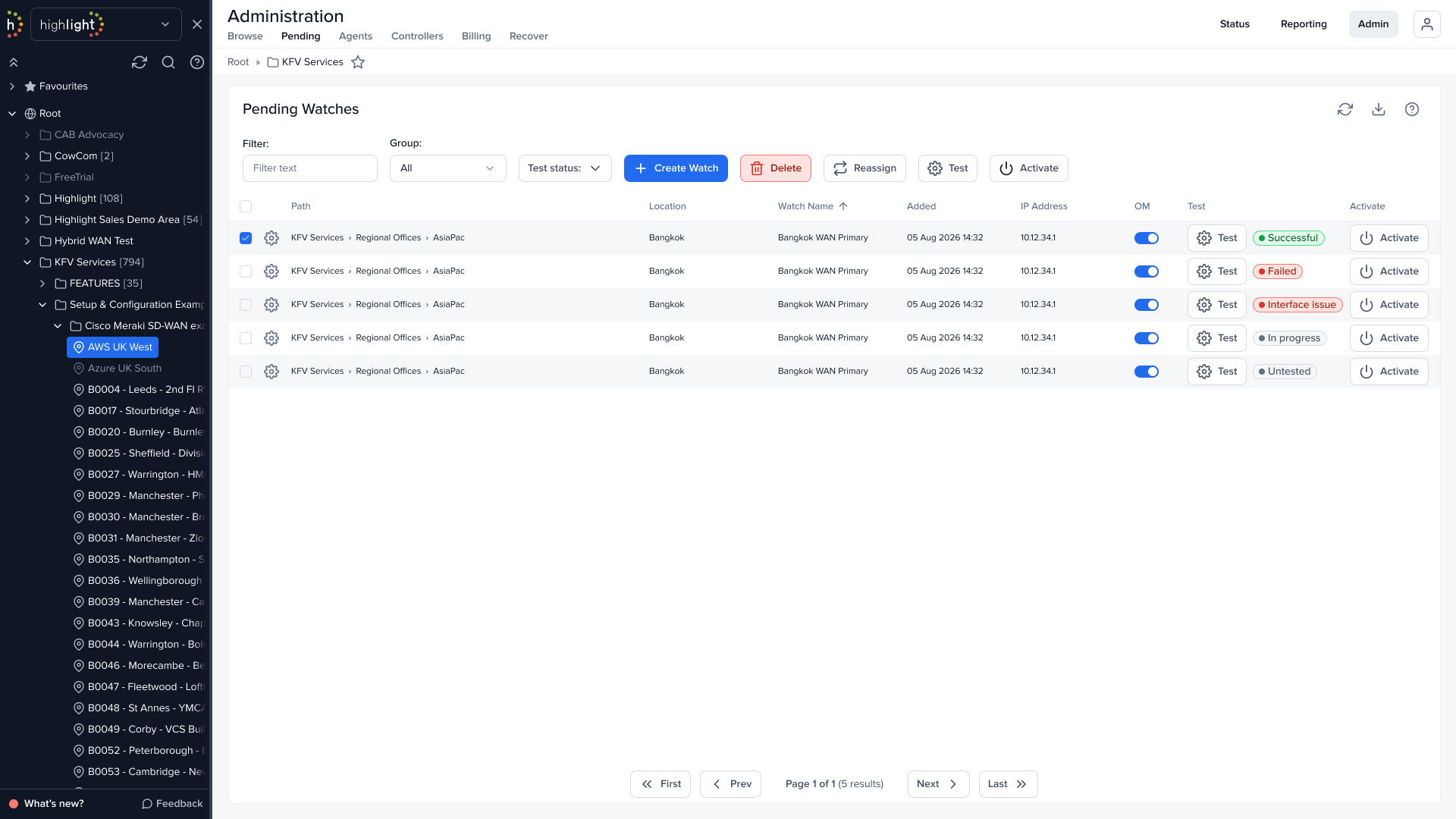The height and width of the screenshot is (819, 1456).
Task: Open the sidebar search icon
Action: click(x=168, y=62)
